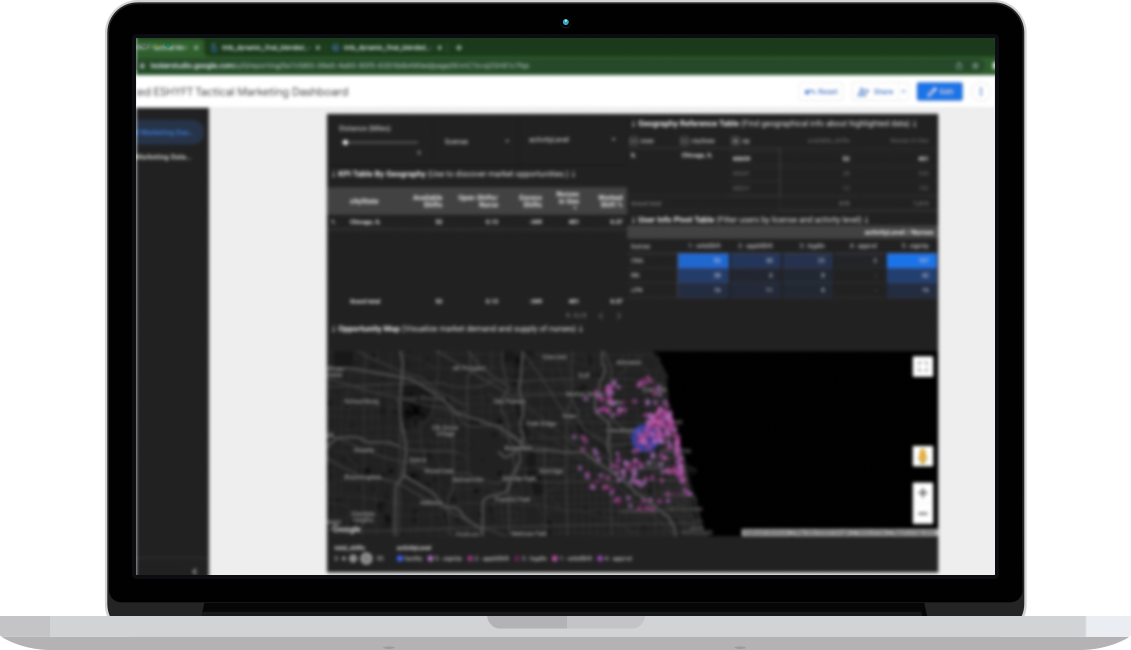Viewport: 1131px width, 650px height.
Task: Click Geography Reference Table heading
Action: click(x=687, y=124)
